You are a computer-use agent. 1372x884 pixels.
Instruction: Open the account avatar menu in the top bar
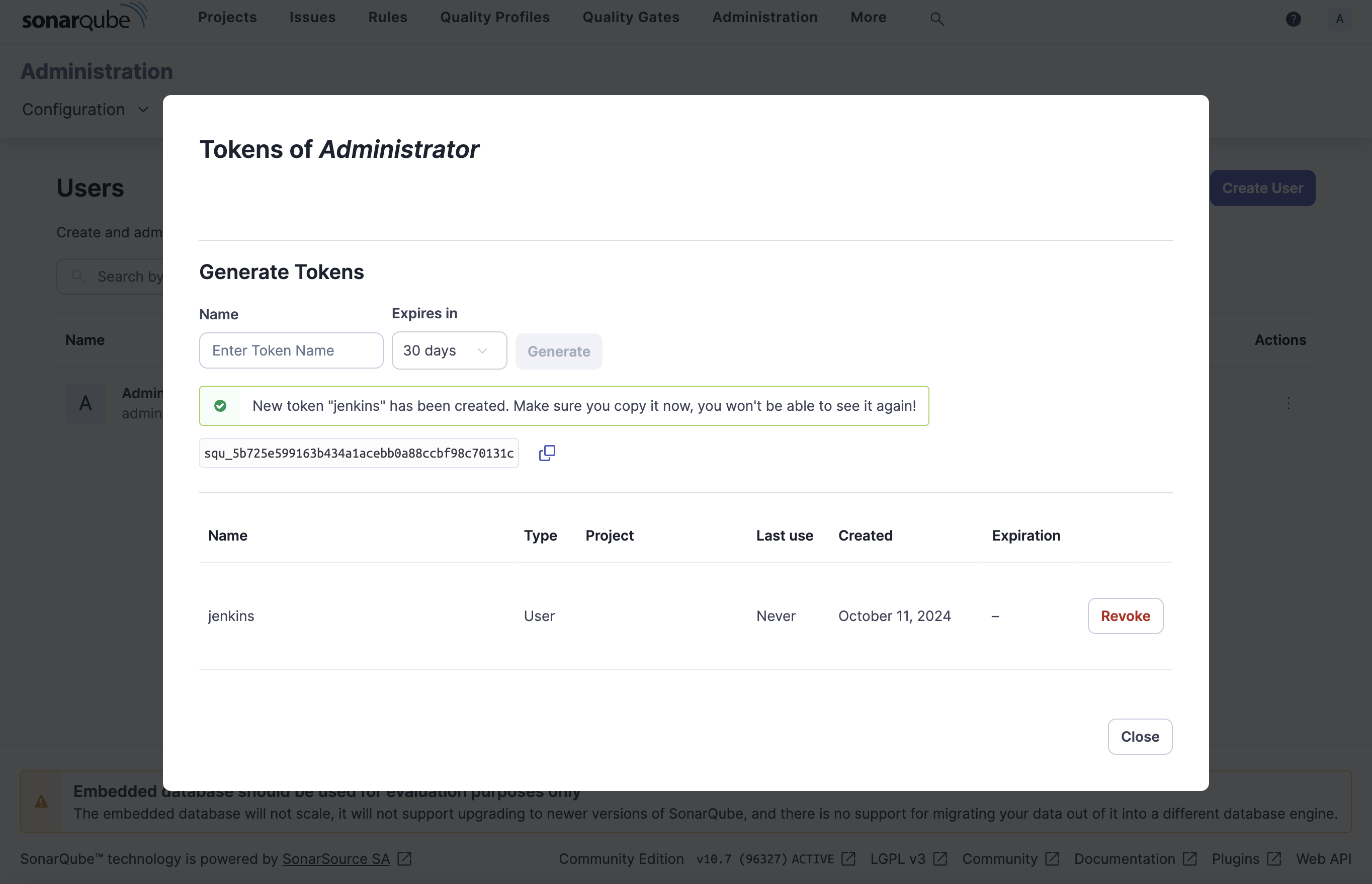(1339, 19)
